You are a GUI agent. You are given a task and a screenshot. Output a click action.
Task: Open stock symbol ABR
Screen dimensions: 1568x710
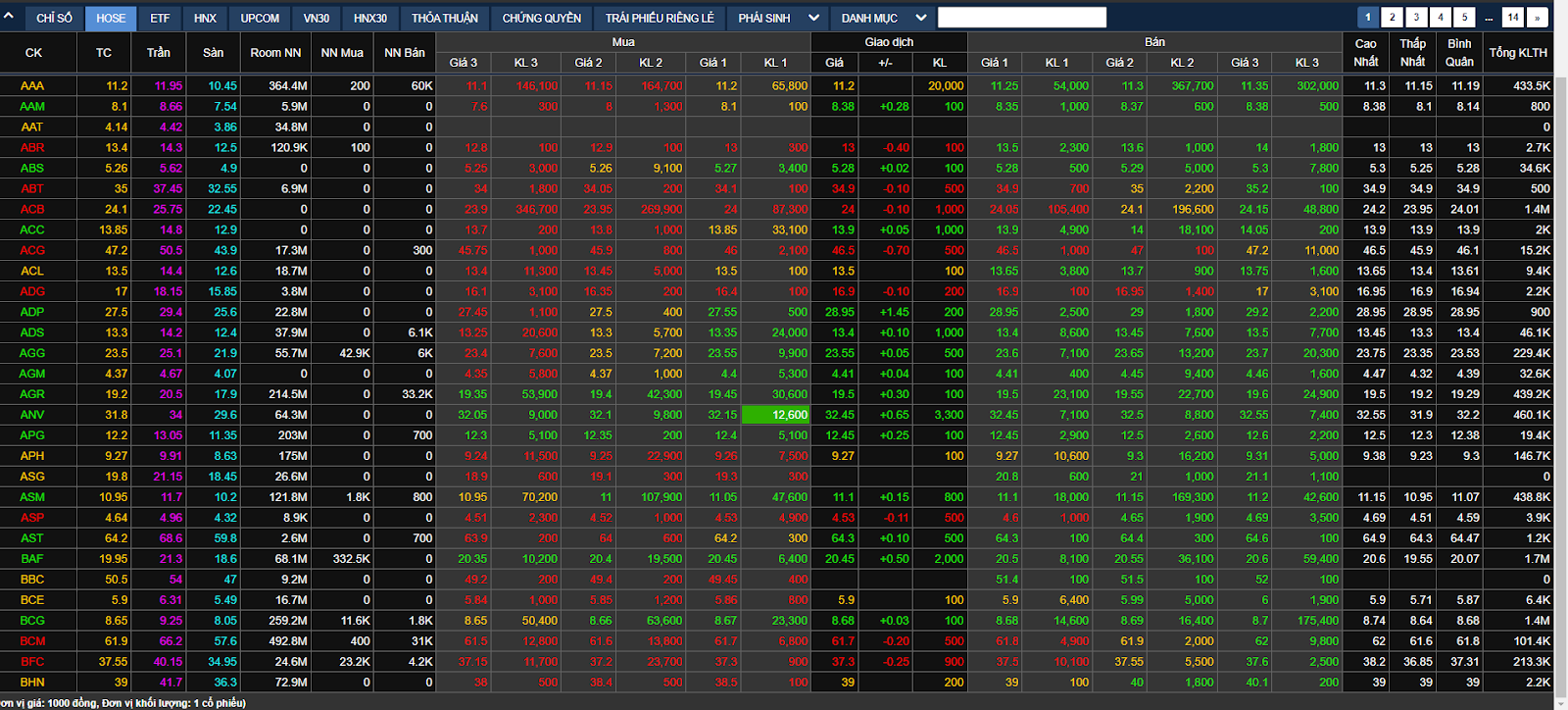pos(32,148)
